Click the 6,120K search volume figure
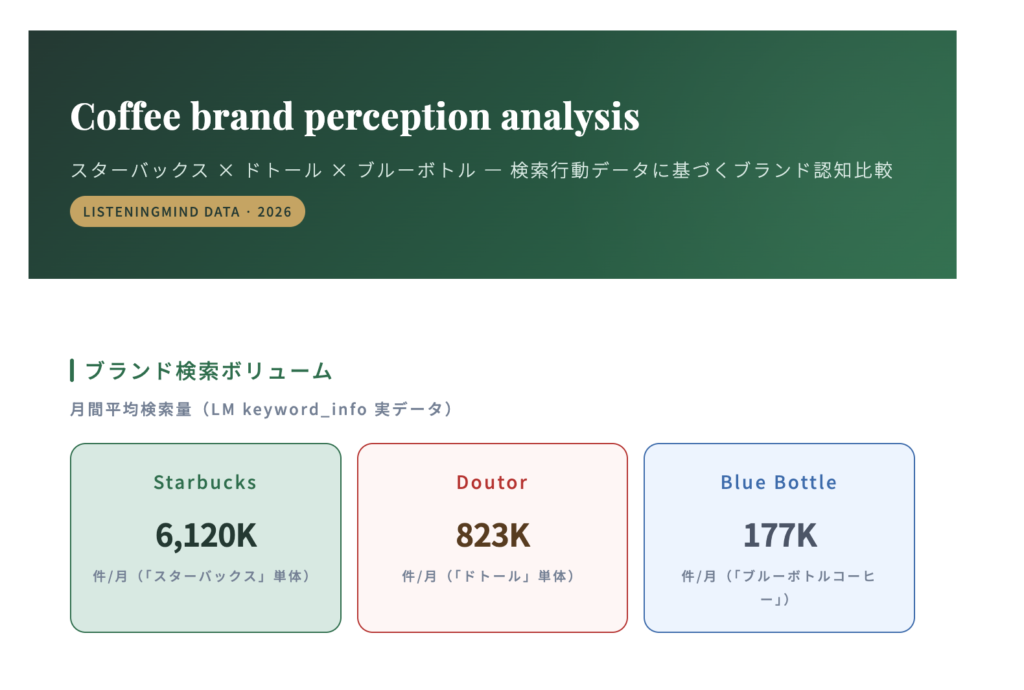The image size is (1024, 690). pos(205,536)
